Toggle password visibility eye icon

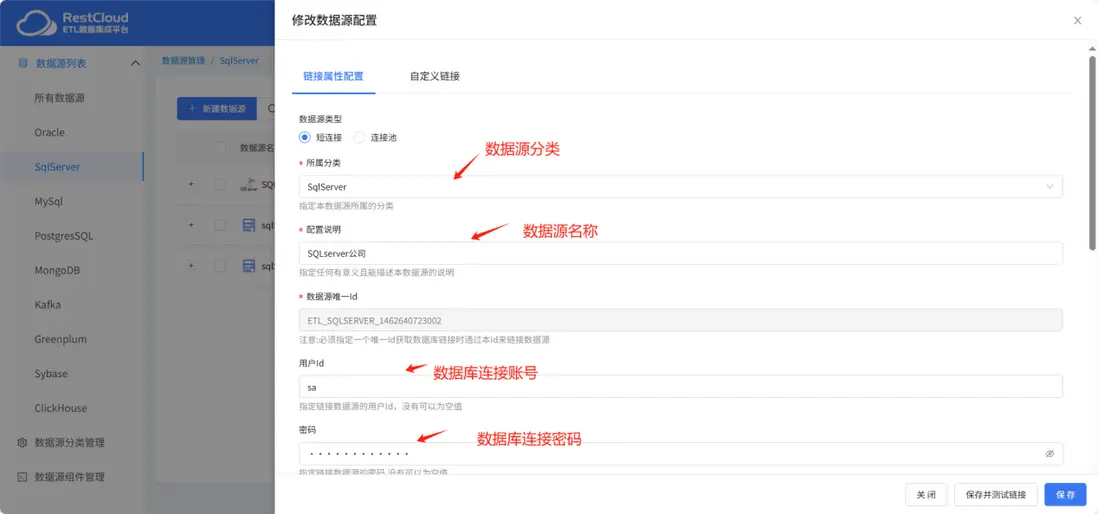click(1050, 454)
